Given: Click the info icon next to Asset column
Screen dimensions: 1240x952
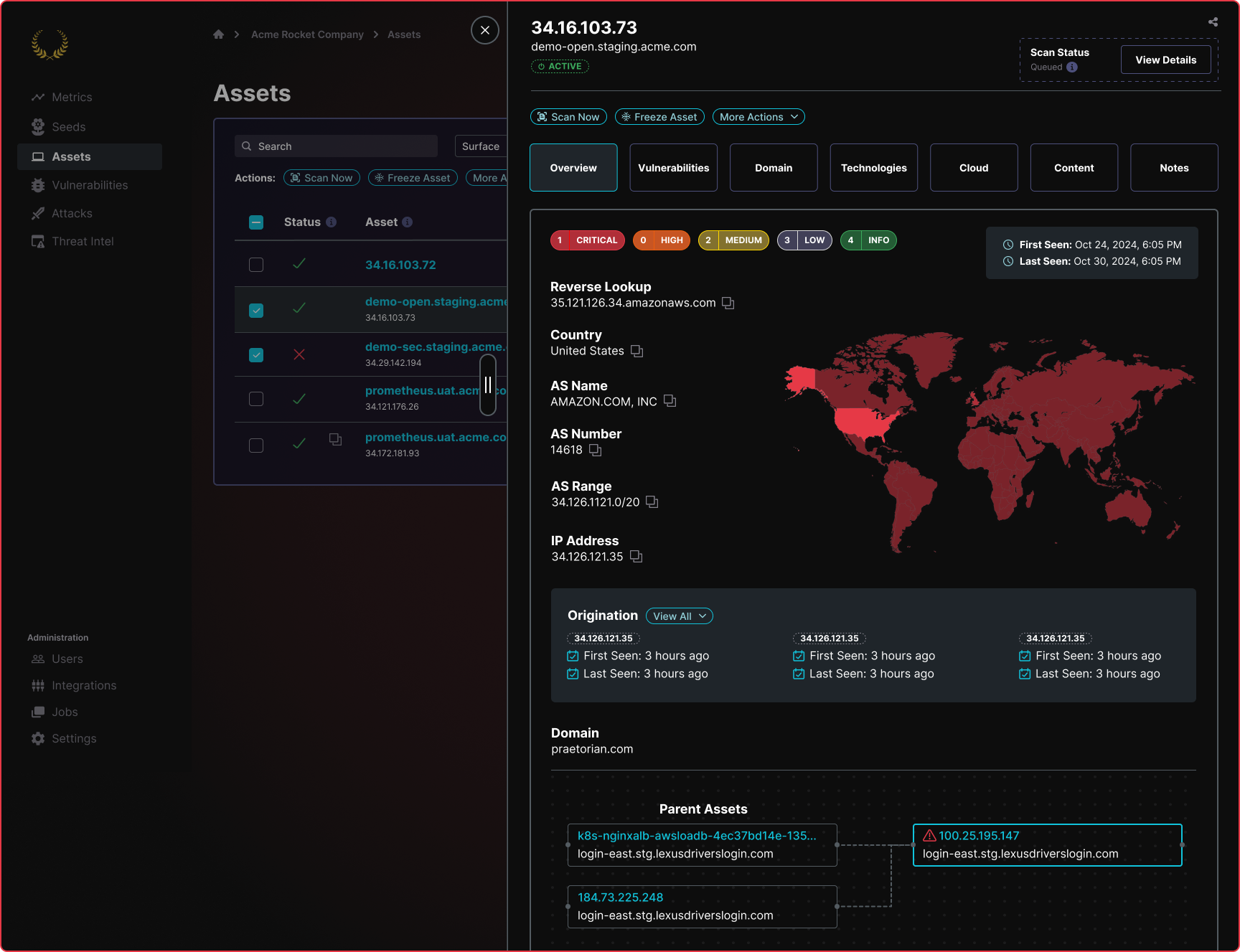Looking at the screenshot, I should (408, 222).
